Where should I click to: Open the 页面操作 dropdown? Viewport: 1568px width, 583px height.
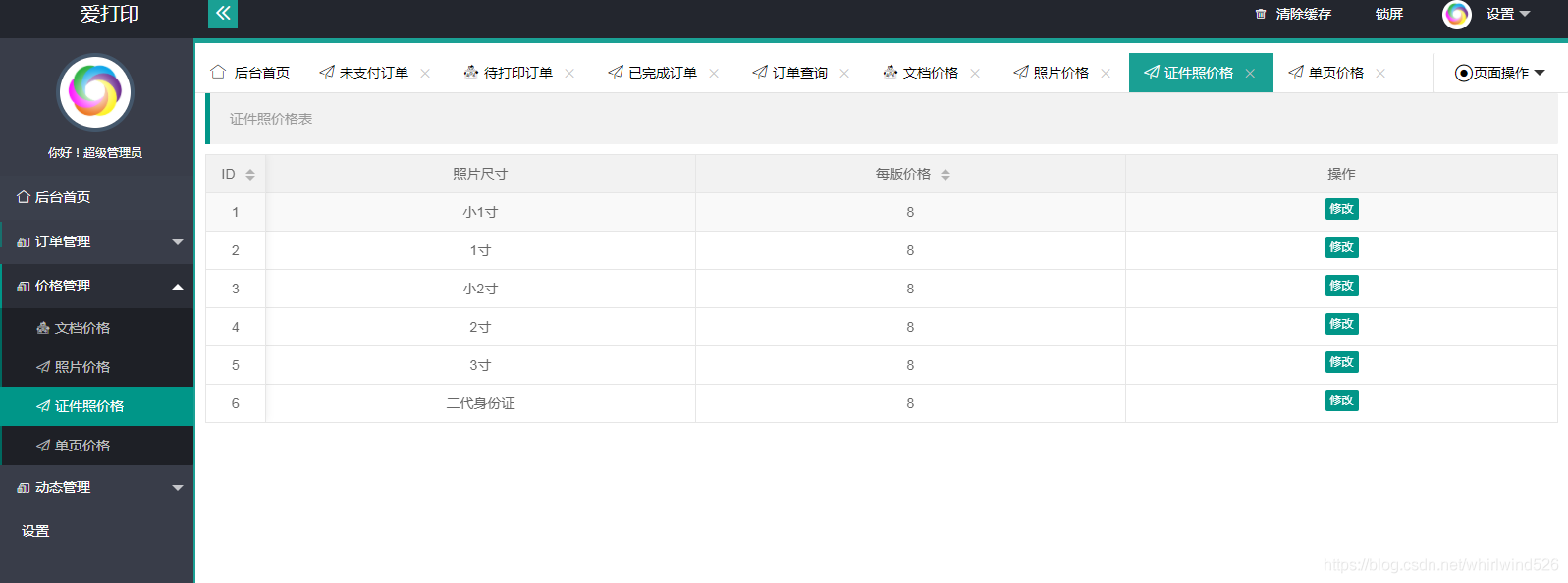1499,73
